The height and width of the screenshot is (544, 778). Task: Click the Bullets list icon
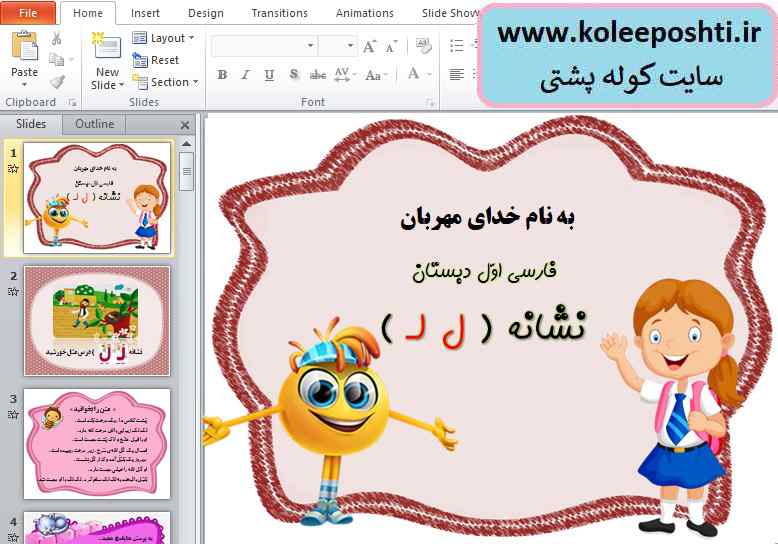click(x=456, y=46)
